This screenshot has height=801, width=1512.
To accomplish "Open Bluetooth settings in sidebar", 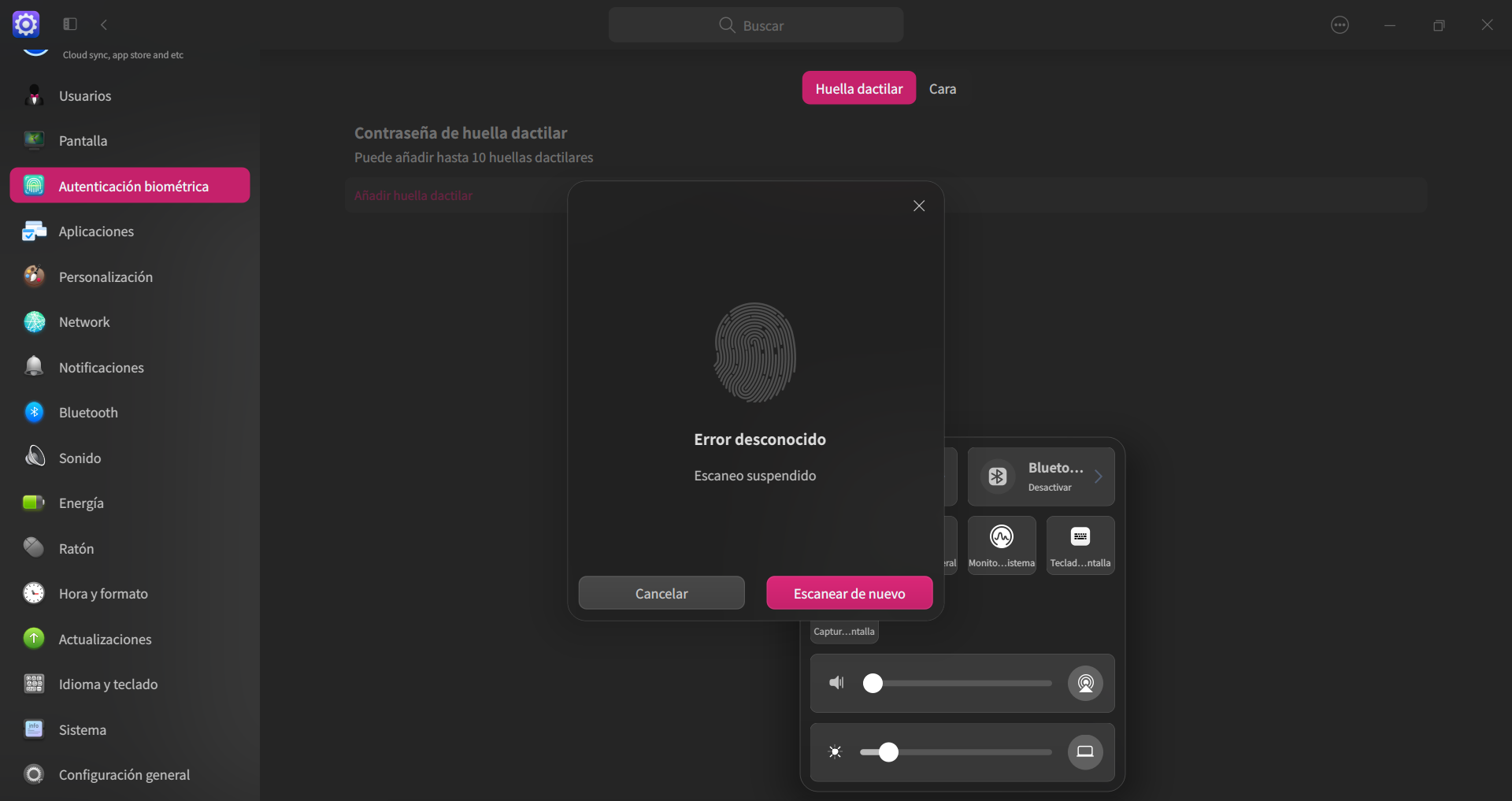I will tap(130, 413).
